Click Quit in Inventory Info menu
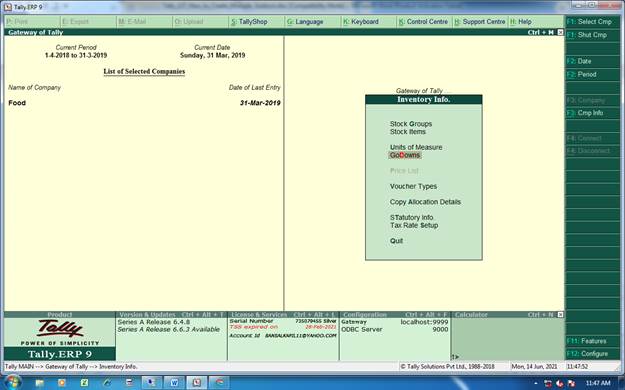This screenshot has width=625, height=390. [396, 241]
